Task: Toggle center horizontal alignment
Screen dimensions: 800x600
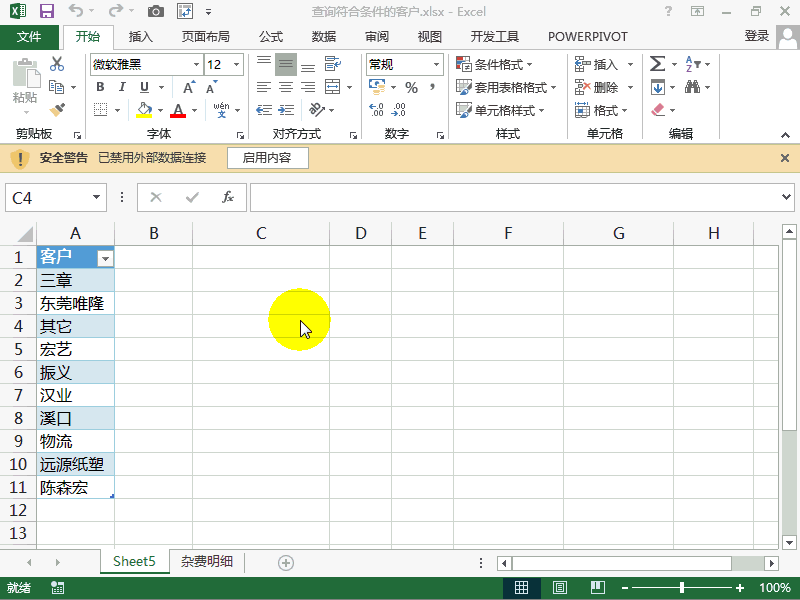Action: pos(286,87)
